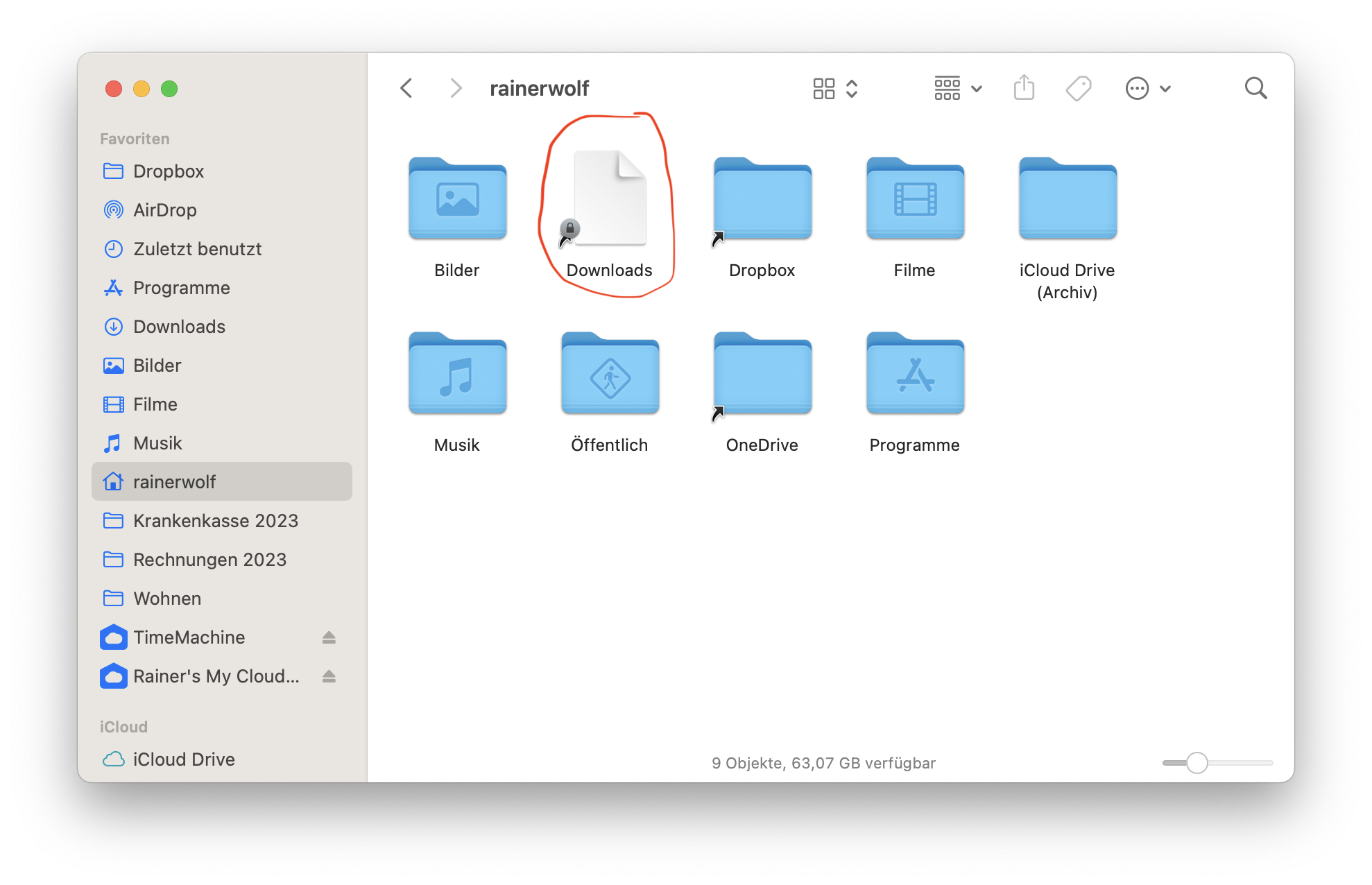Click the Tags toolbar icon

point(1079,88)
